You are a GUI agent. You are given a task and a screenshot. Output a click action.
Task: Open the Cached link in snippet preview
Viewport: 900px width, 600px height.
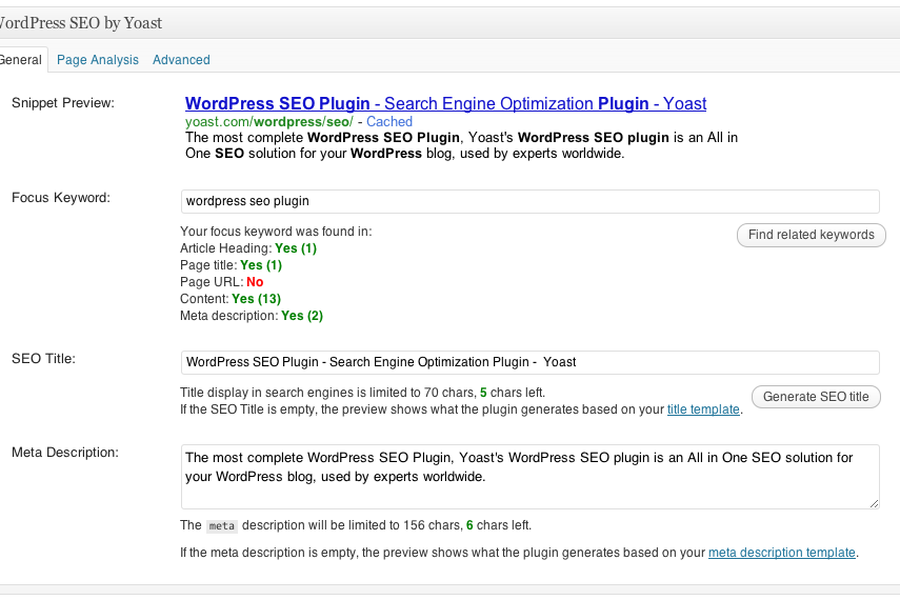tap(389, 121)
